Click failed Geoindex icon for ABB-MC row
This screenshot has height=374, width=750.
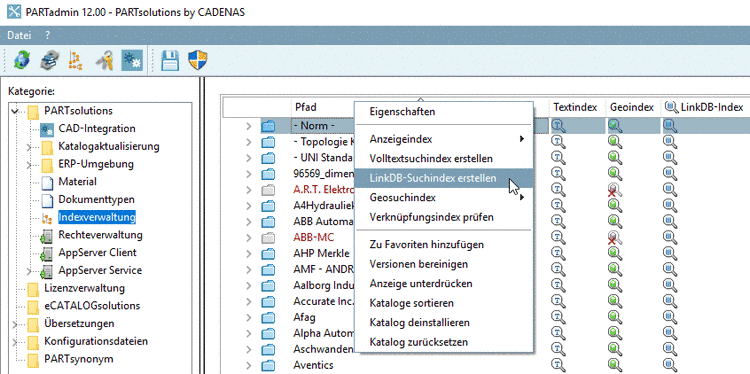[614, 238]
